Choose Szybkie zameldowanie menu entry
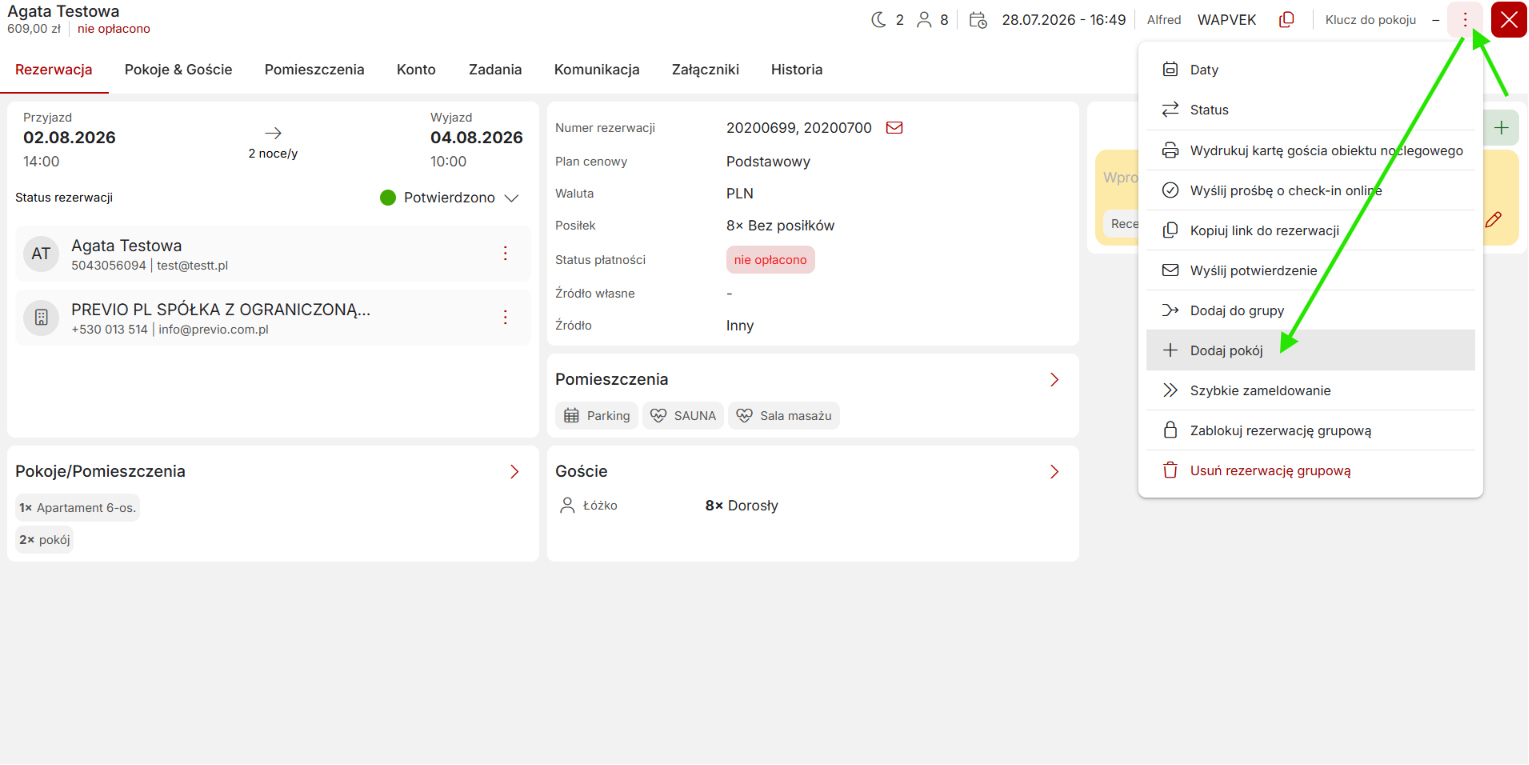This screenshot has height=765, width=1529. tap(1310, 390)
